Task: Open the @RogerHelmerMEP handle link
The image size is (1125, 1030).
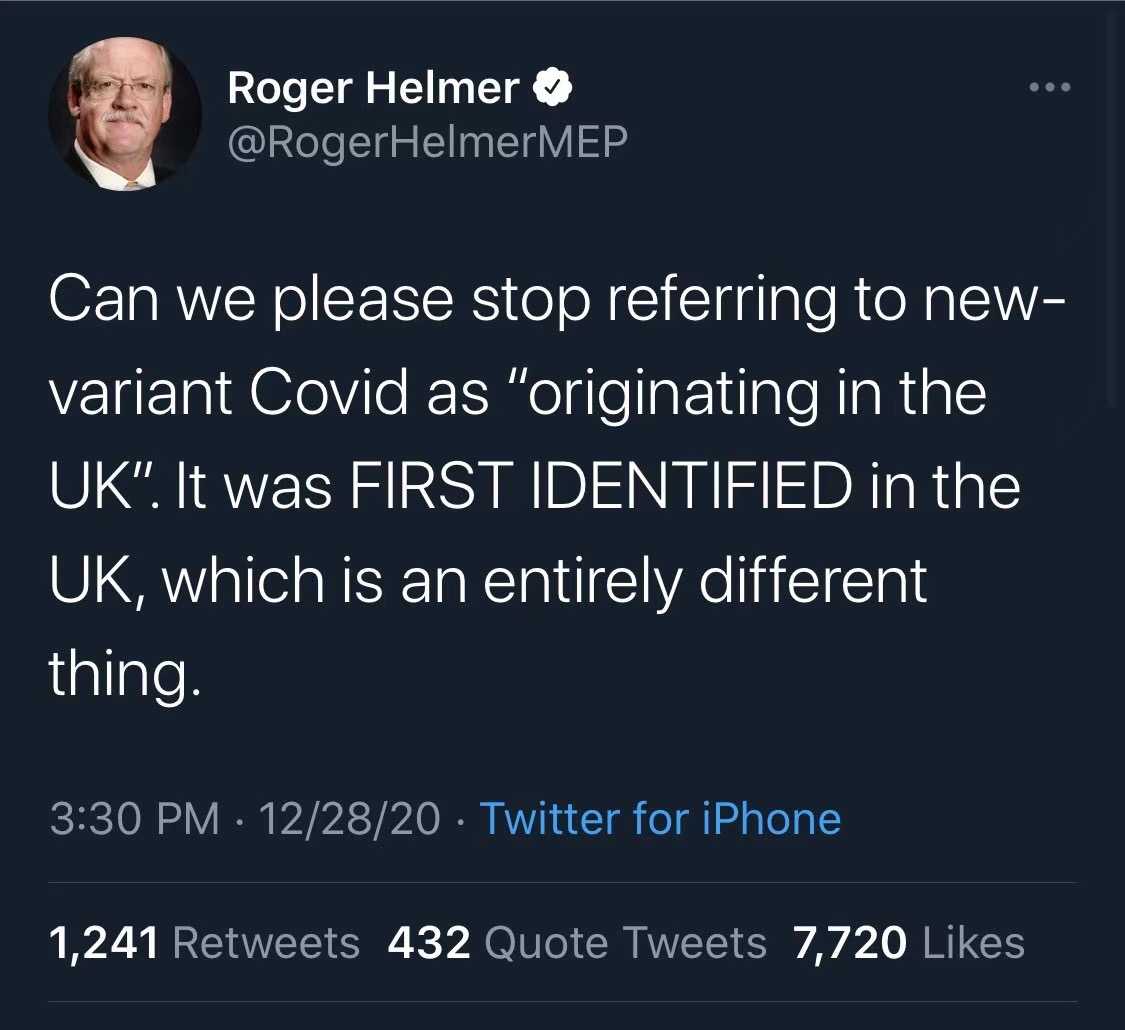Action: point(427,143)
